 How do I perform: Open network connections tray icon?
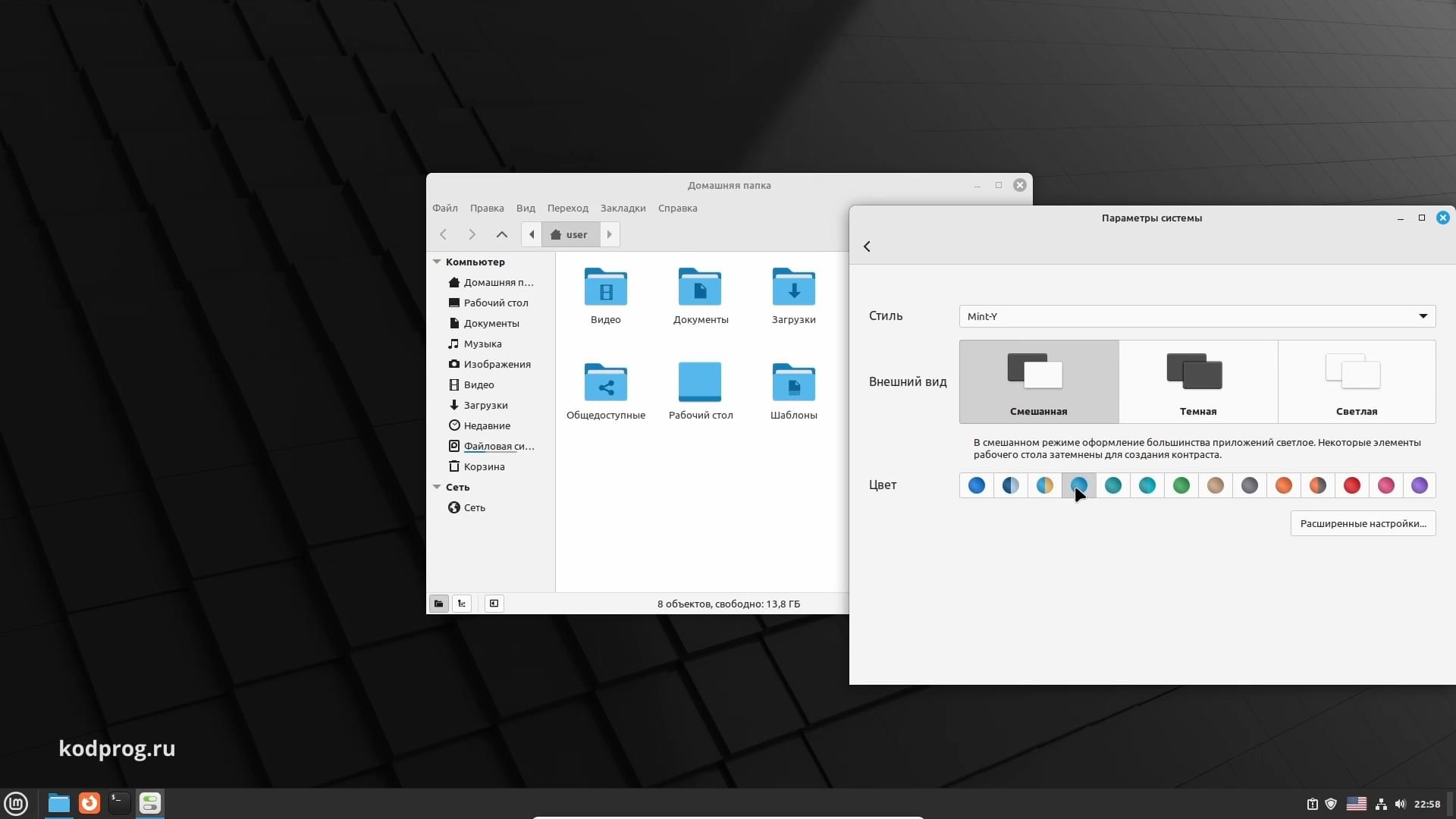[x=1381, y=804]
